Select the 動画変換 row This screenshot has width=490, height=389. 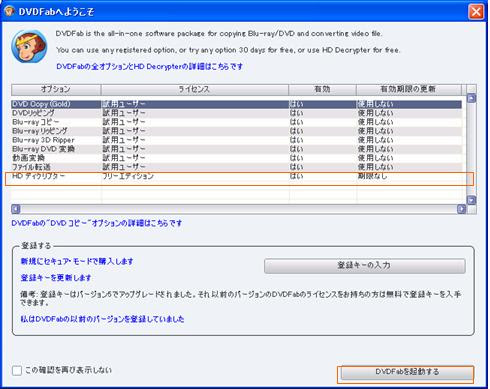pos(236,158)
